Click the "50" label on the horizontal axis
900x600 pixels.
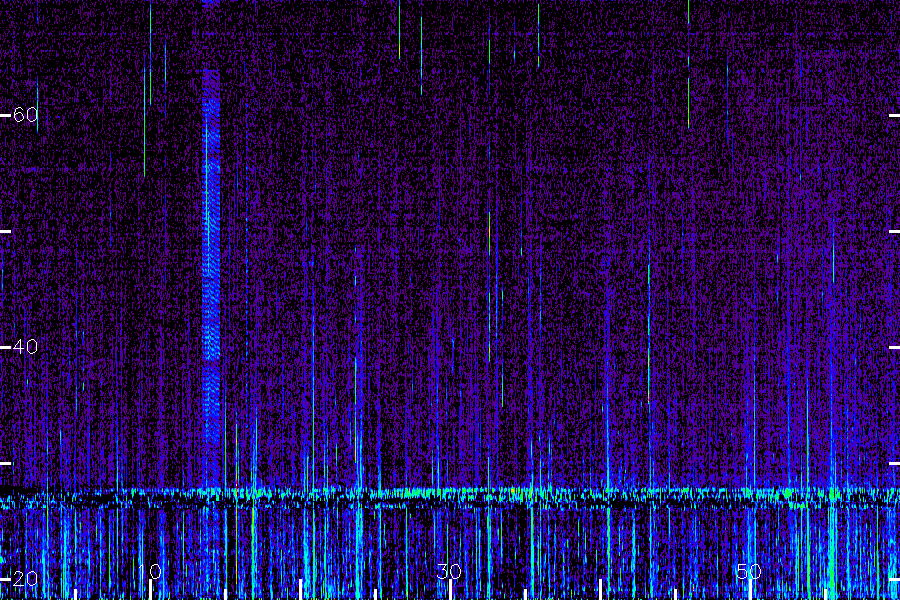749,572
